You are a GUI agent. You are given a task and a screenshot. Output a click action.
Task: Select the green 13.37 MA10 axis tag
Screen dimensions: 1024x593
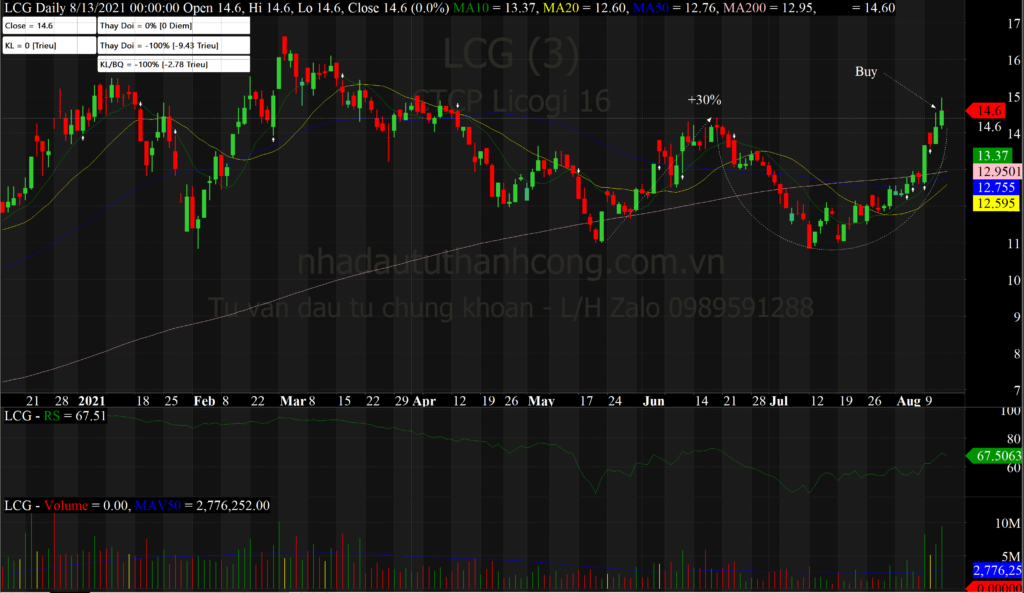click(990, 155)
